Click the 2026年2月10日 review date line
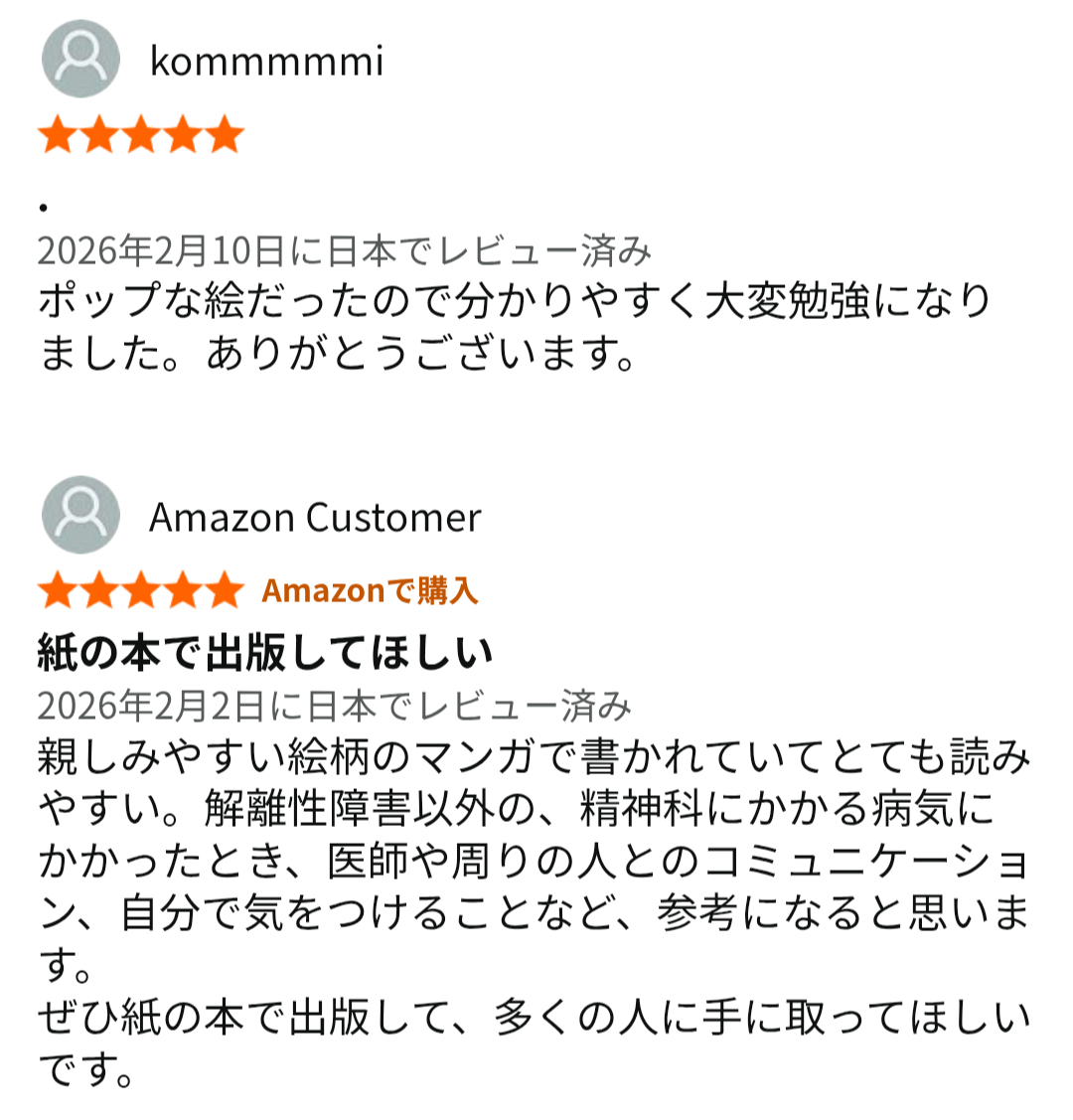This screenshot has height=1120, width=1073. (344, 251)
